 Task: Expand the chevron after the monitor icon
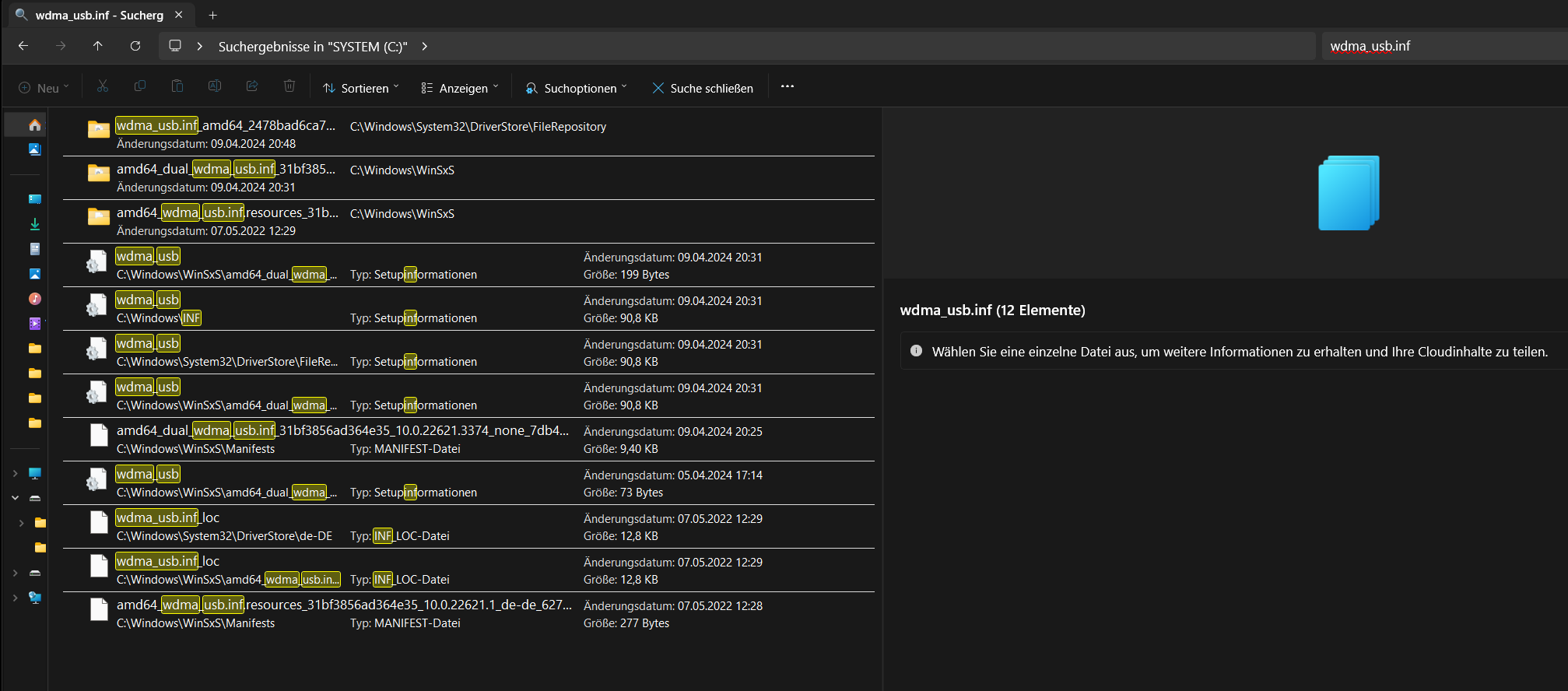[200, 46]
